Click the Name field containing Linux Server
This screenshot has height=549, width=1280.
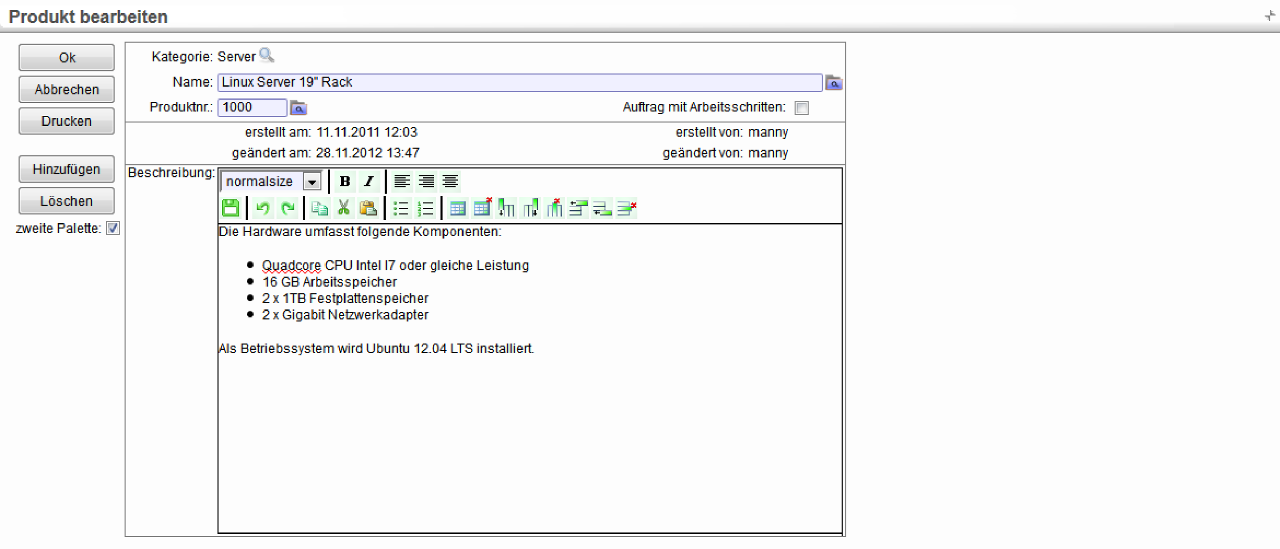pos(519,82)
